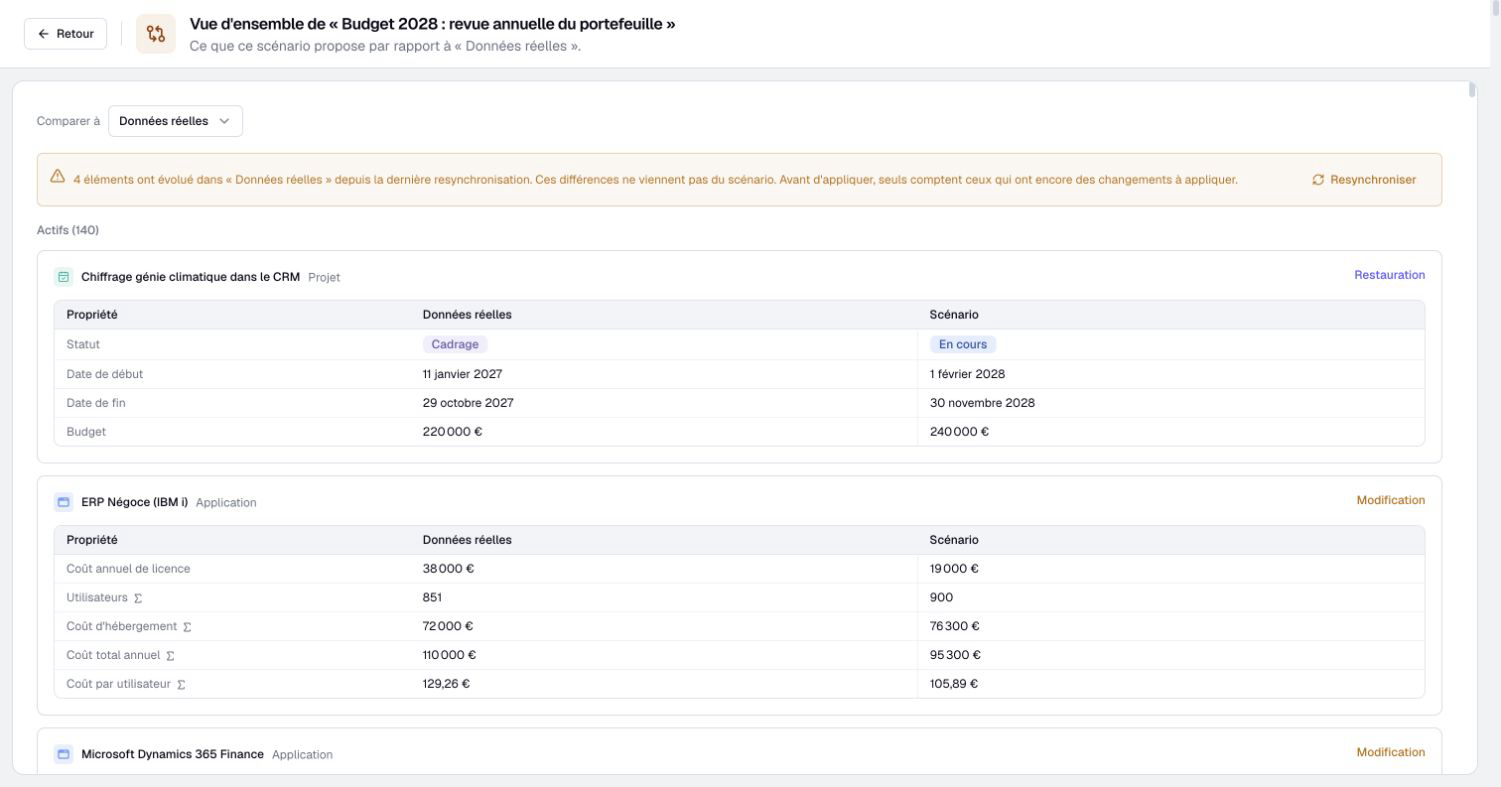Click the 38 000 € licence cost value
Viewport: 1501px width, 787px height.
click(x=448, y=569)
